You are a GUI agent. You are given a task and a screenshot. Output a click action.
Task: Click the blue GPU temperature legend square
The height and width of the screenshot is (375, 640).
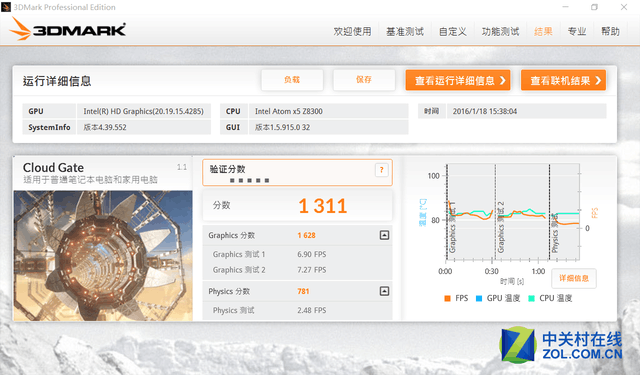(479, 298)
